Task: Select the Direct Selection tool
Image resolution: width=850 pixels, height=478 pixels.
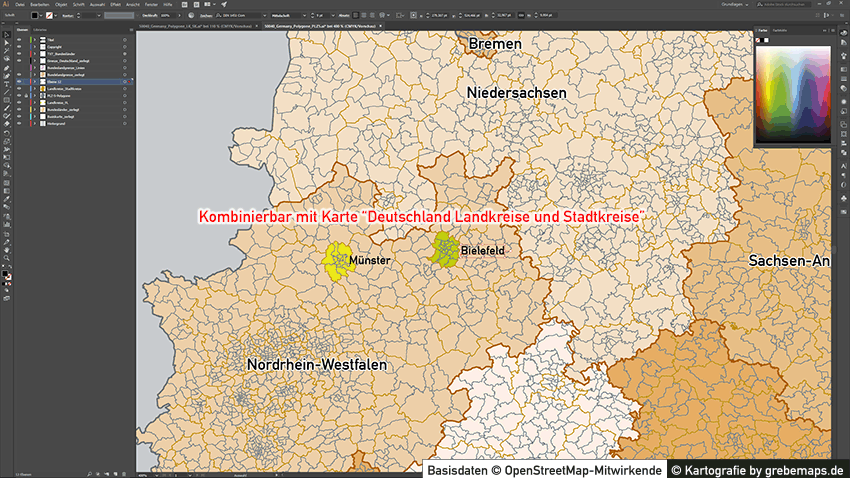Action: coord(6,44)
